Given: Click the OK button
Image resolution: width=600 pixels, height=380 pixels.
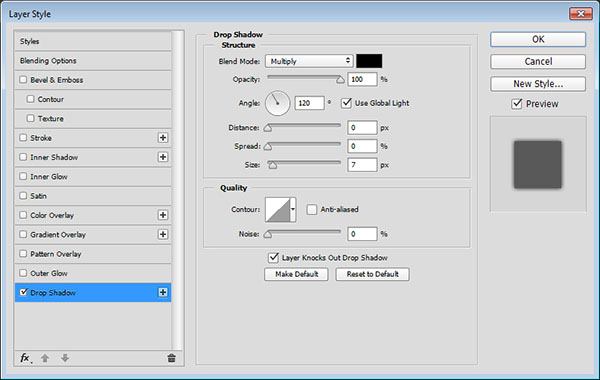Looking at the screenshot, I should (x=538, y=39).
